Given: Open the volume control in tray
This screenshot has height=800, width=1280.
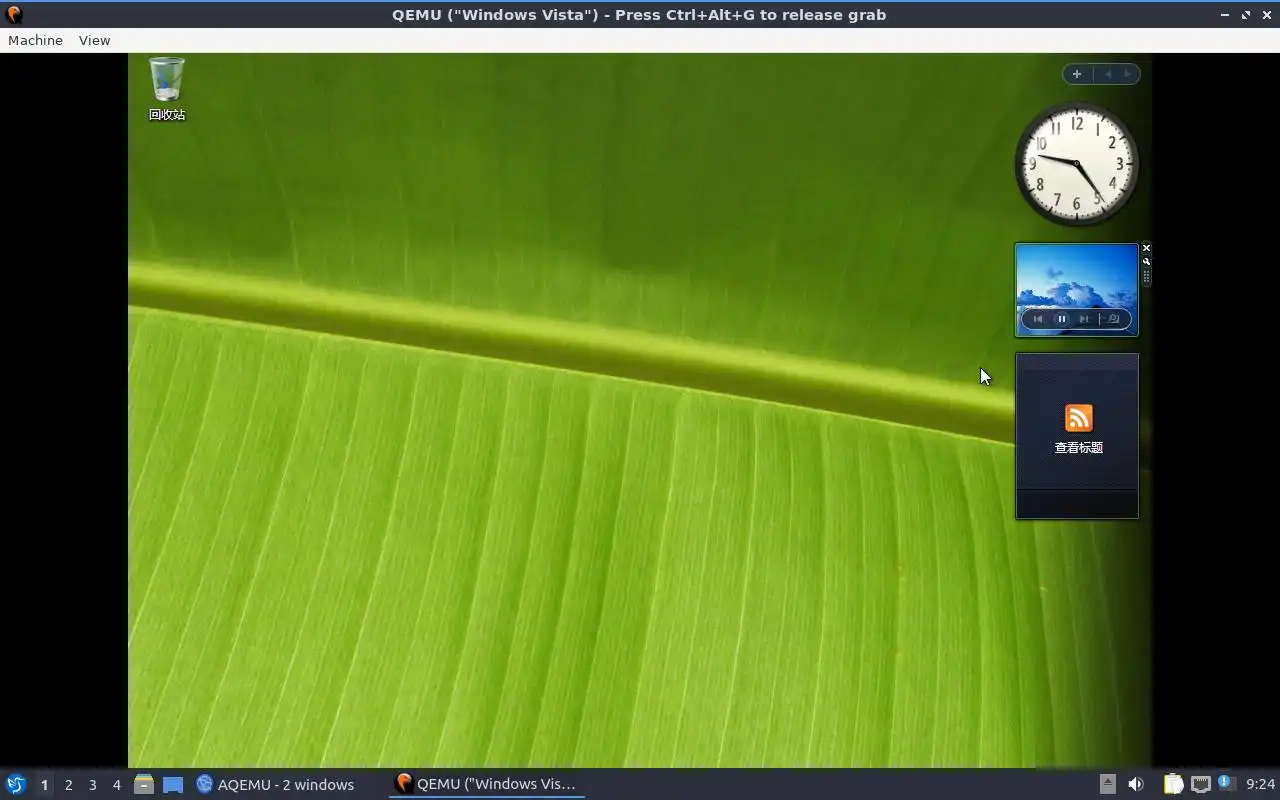Looking at the screenshot, I should point(1136,784).
